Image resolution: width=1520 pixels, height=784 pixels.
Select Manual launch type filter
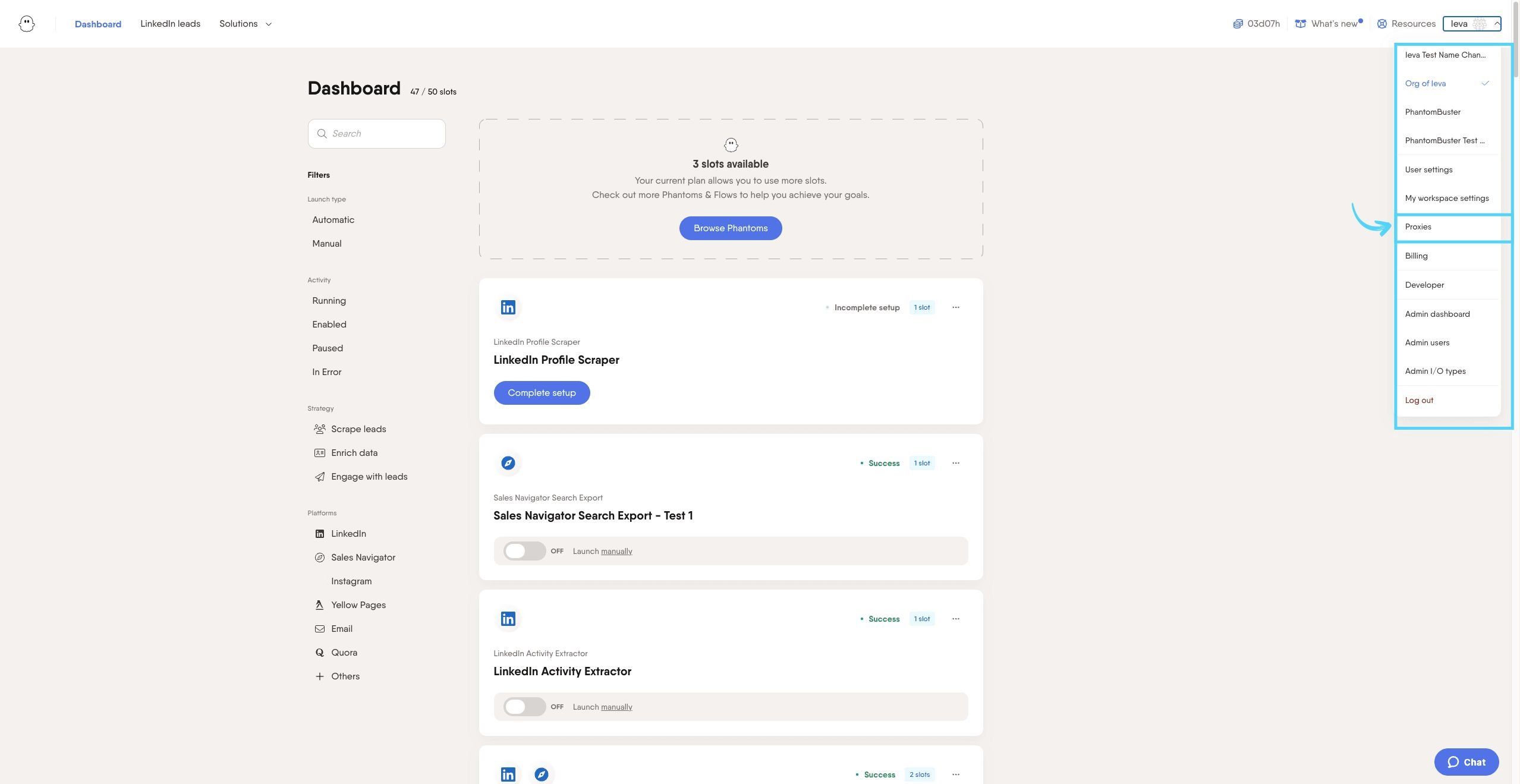(327, 244)
